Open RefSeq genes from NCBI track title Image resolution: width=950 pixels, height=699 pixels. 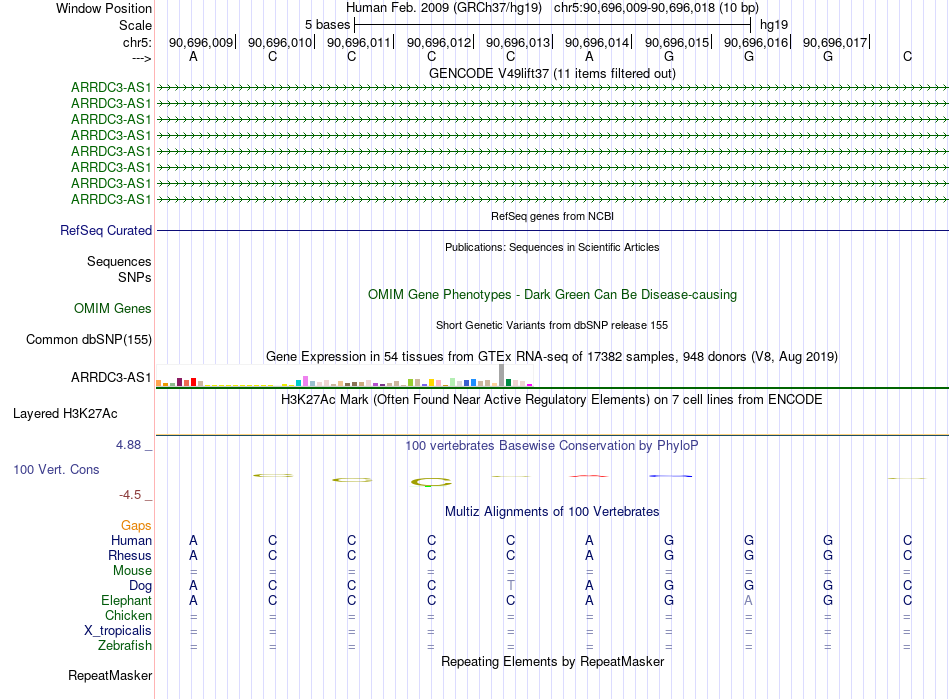(552, 216)
